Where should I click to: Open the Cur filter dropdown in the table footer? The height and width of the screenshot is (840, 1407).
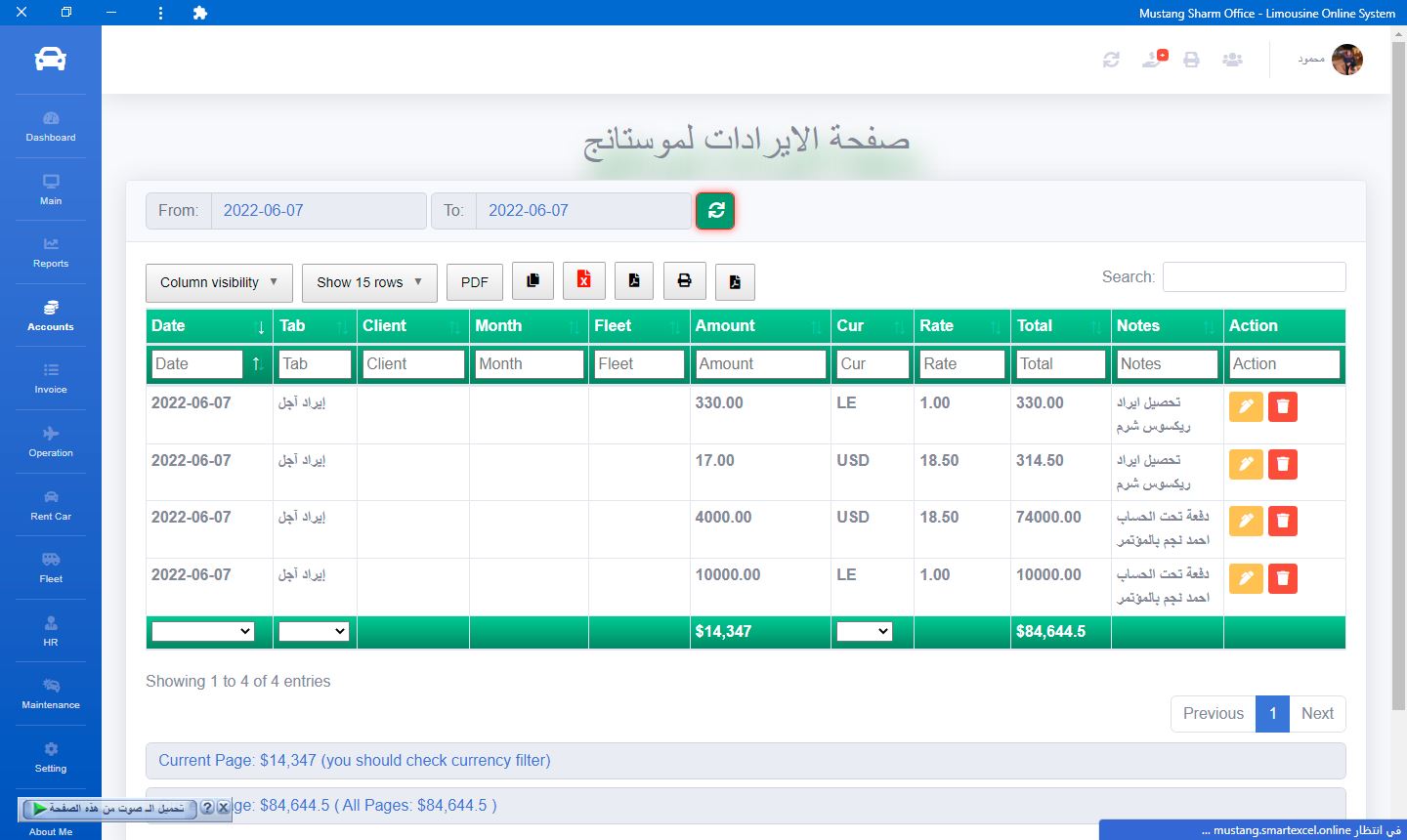click(x=864, y=632)
